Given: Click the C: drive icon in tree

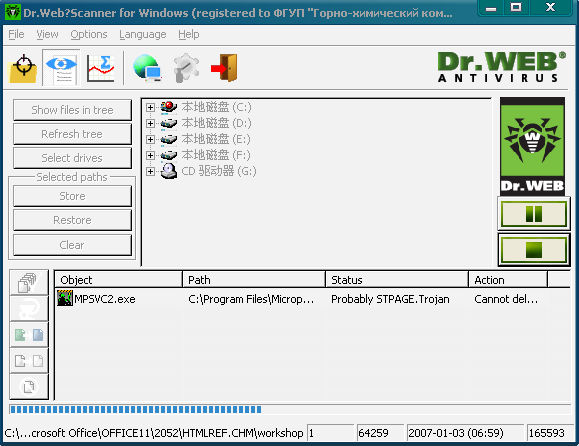Looking at the screenshot, I should (x=169, y=107).
